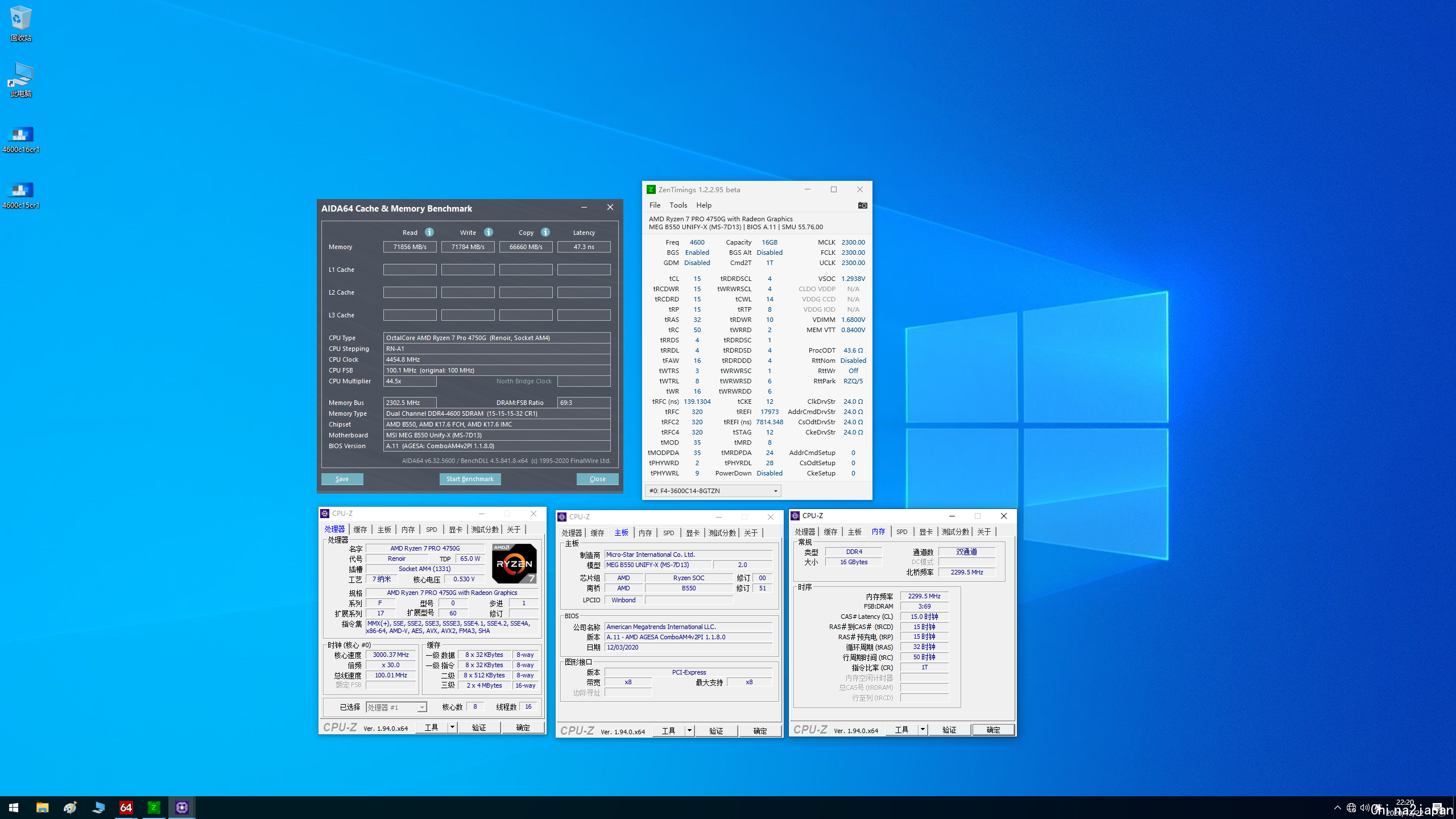Viewport: 1456px width, 819px height.
Task: Switch to 处理器 tab in memory CPU-Z
Action: coord(805,532)
